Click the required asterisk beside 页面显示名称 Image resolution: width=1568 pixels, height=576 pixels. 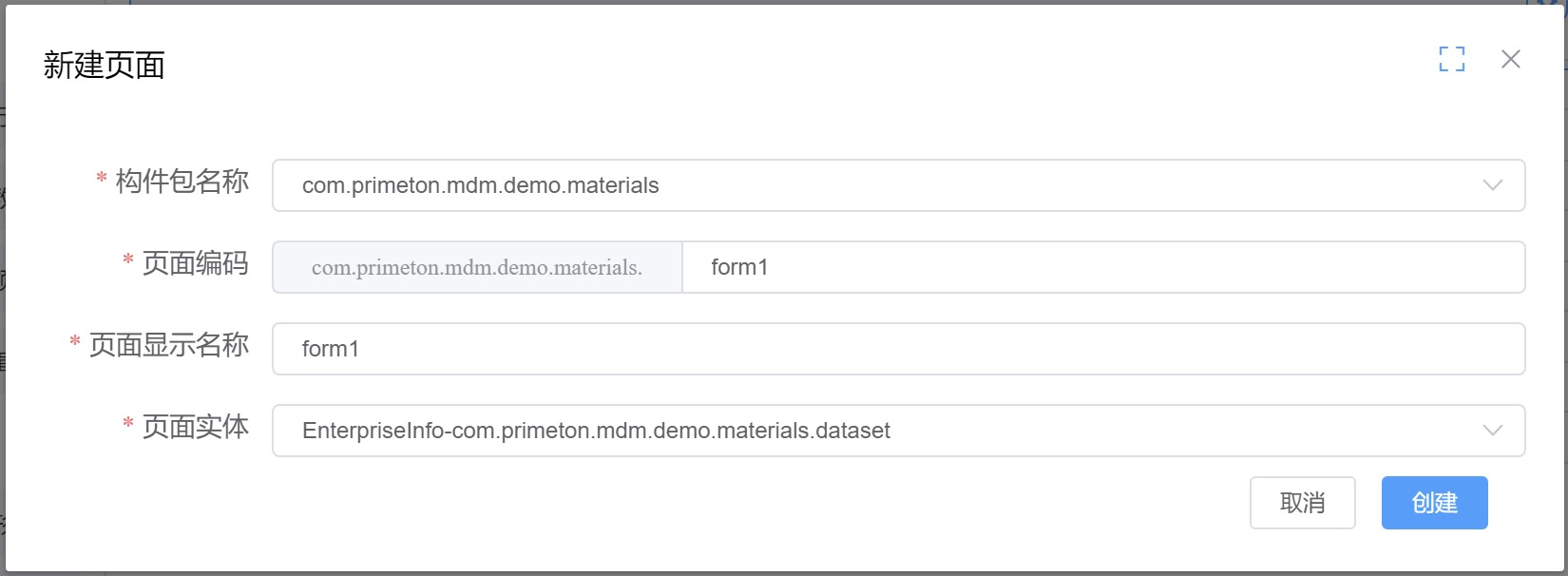tap(75, 341)
